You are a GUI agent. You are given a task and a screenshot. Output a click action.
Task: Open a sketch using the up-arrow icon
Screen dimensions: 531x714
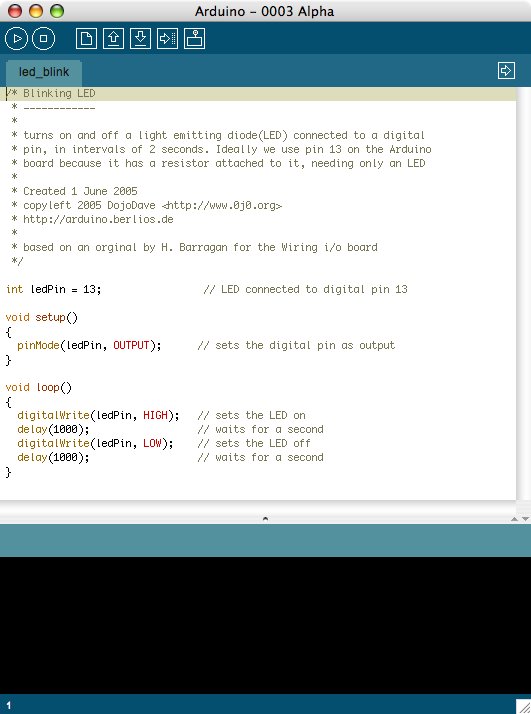coord(113,39)
